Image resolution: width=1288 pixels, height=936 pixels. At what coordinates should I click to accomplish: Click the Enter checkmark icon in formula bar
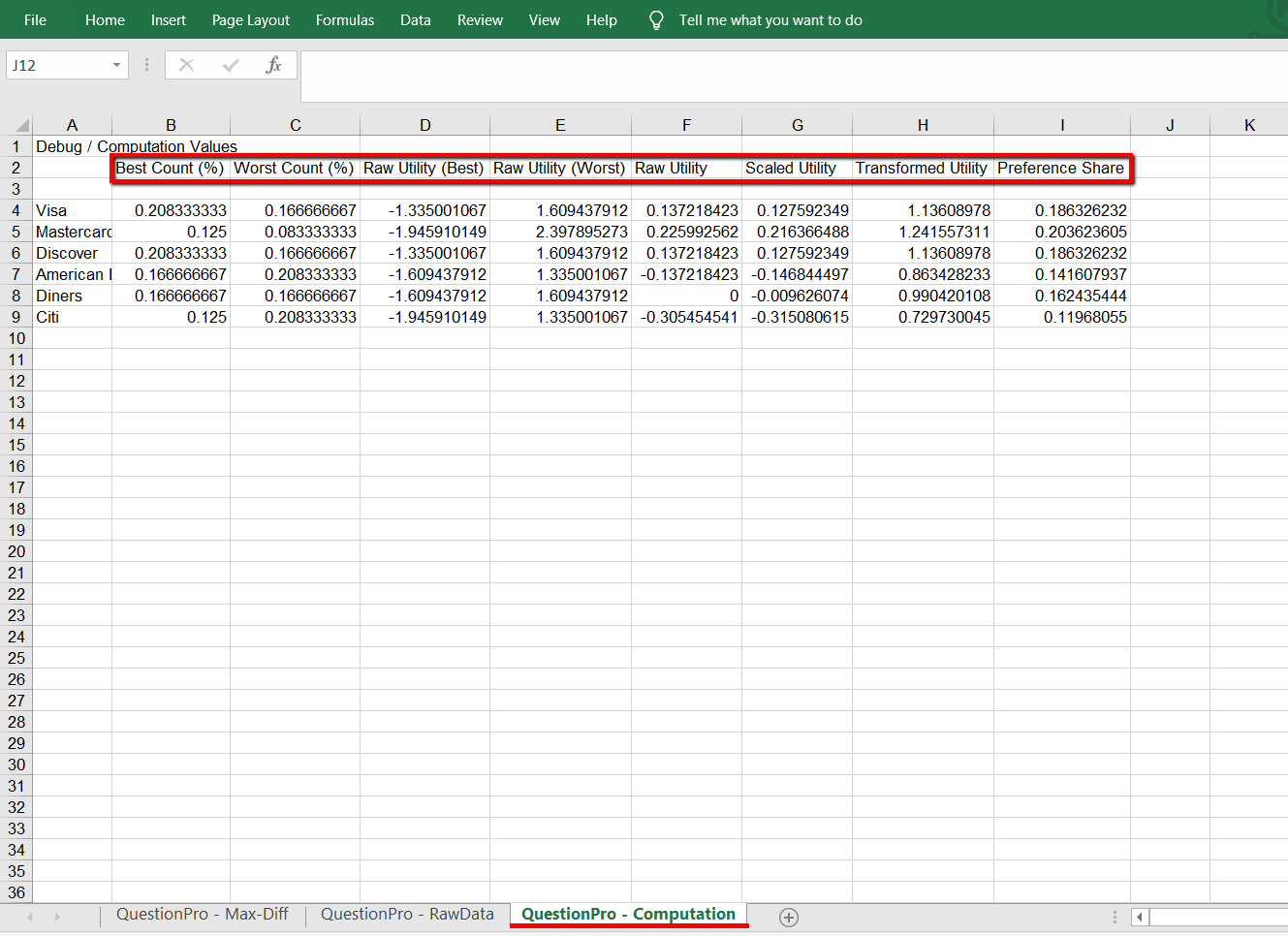(x=231, y=65)
